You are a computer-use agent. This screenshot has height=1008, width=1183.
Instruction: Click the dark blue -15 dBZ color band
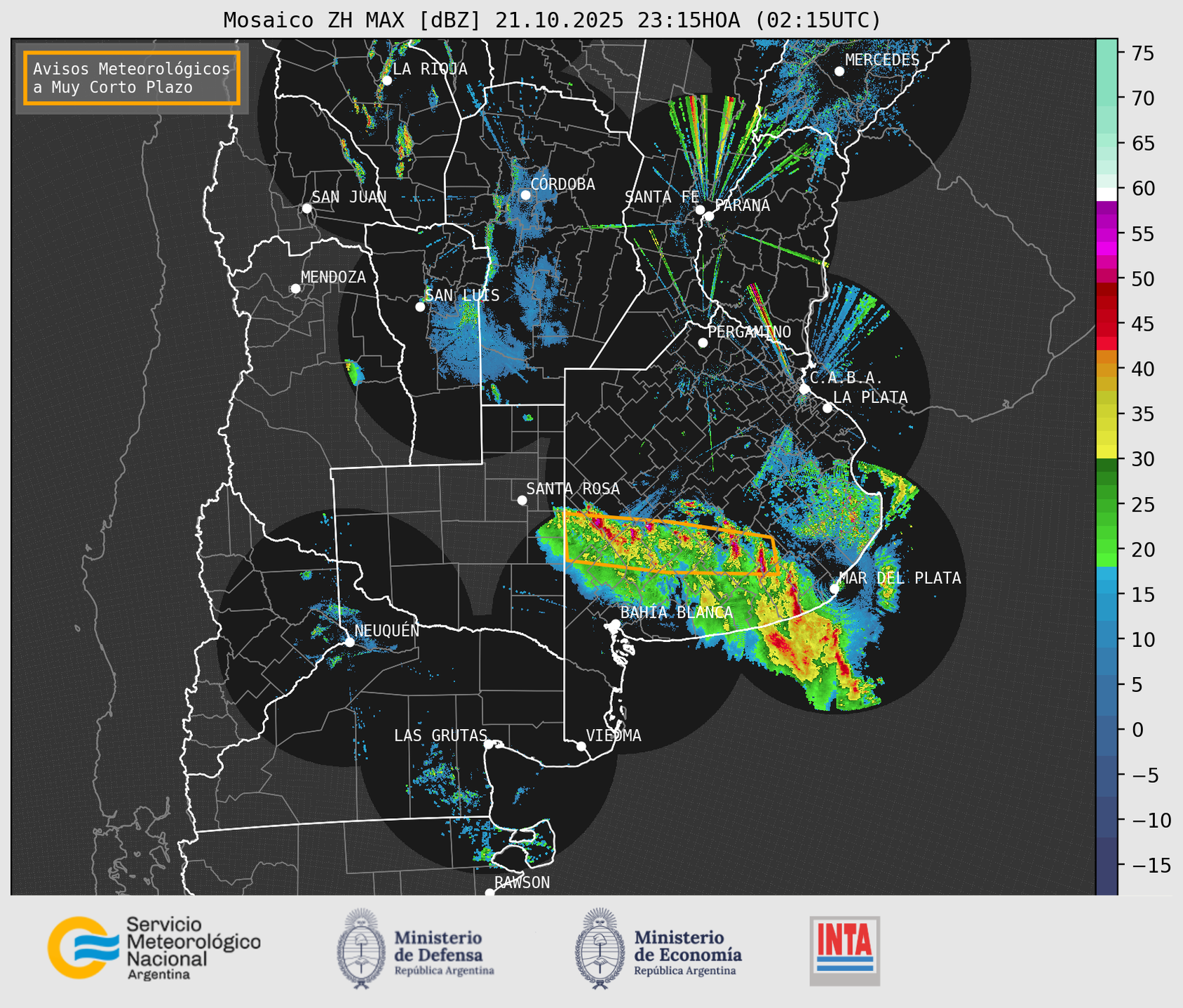1107,866
